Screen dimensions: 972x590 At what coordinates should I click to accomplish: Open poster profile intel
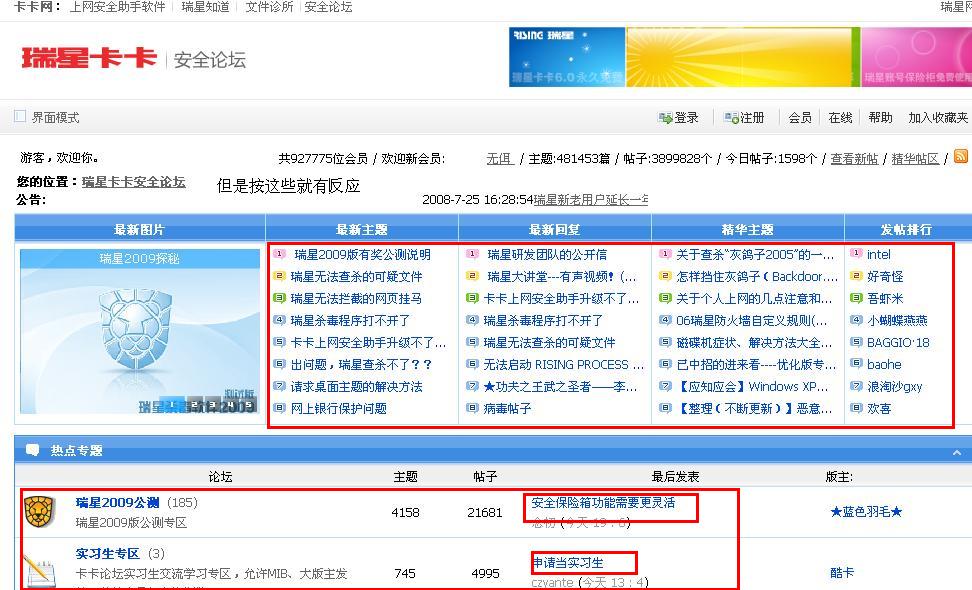click(x=878, y=255)
